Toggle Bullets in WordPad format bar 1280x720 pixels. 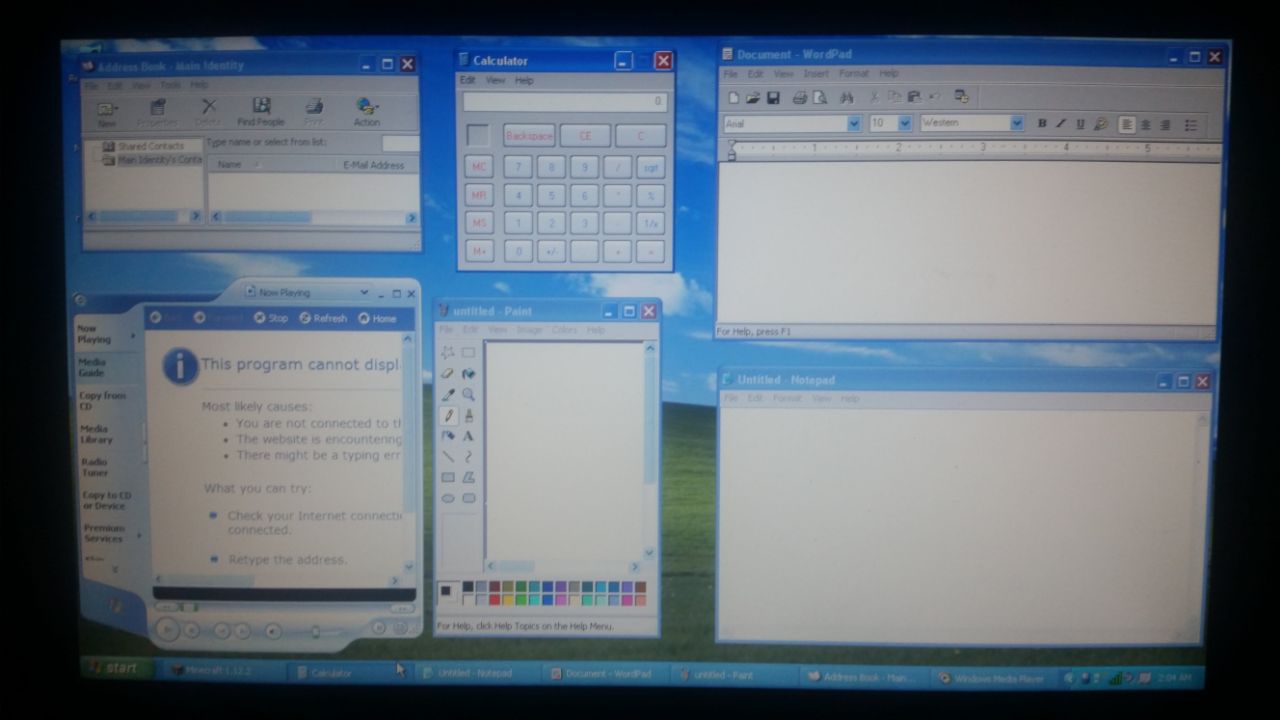(x=1191, y=124)
